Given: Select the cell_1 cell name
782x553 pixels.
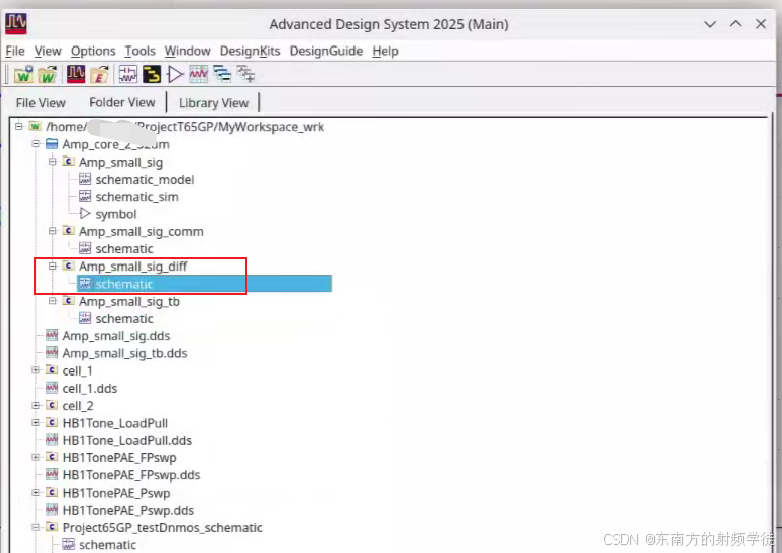Looking at the screenshot, I should 77,370.
